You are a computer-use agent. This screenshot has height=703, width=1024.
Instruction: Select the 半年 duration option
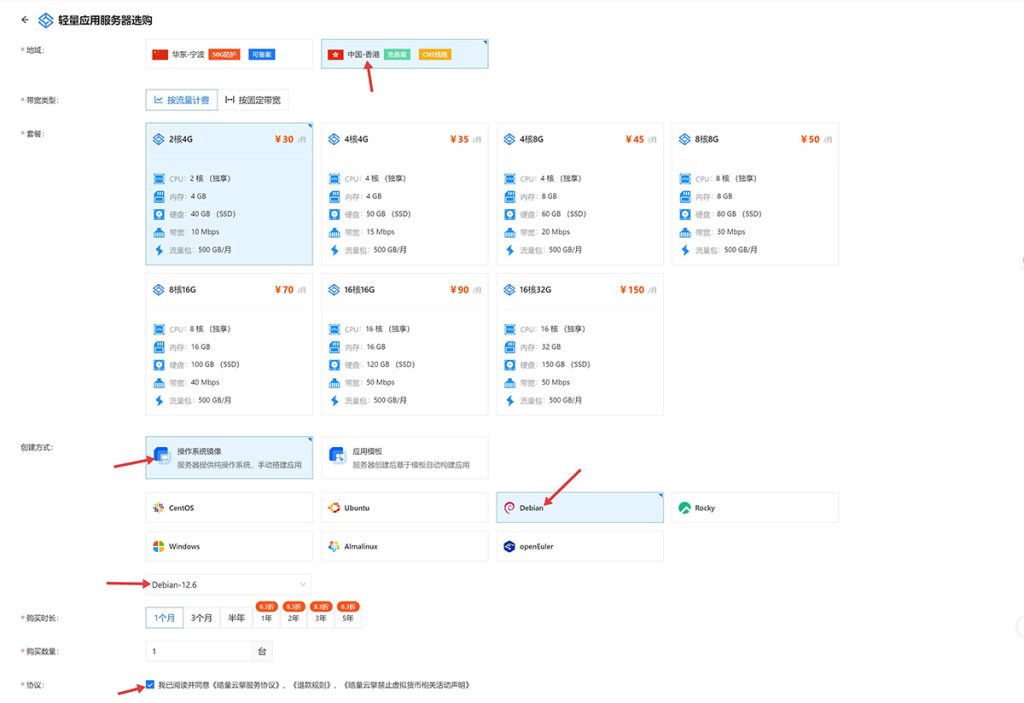pos(236,618)
